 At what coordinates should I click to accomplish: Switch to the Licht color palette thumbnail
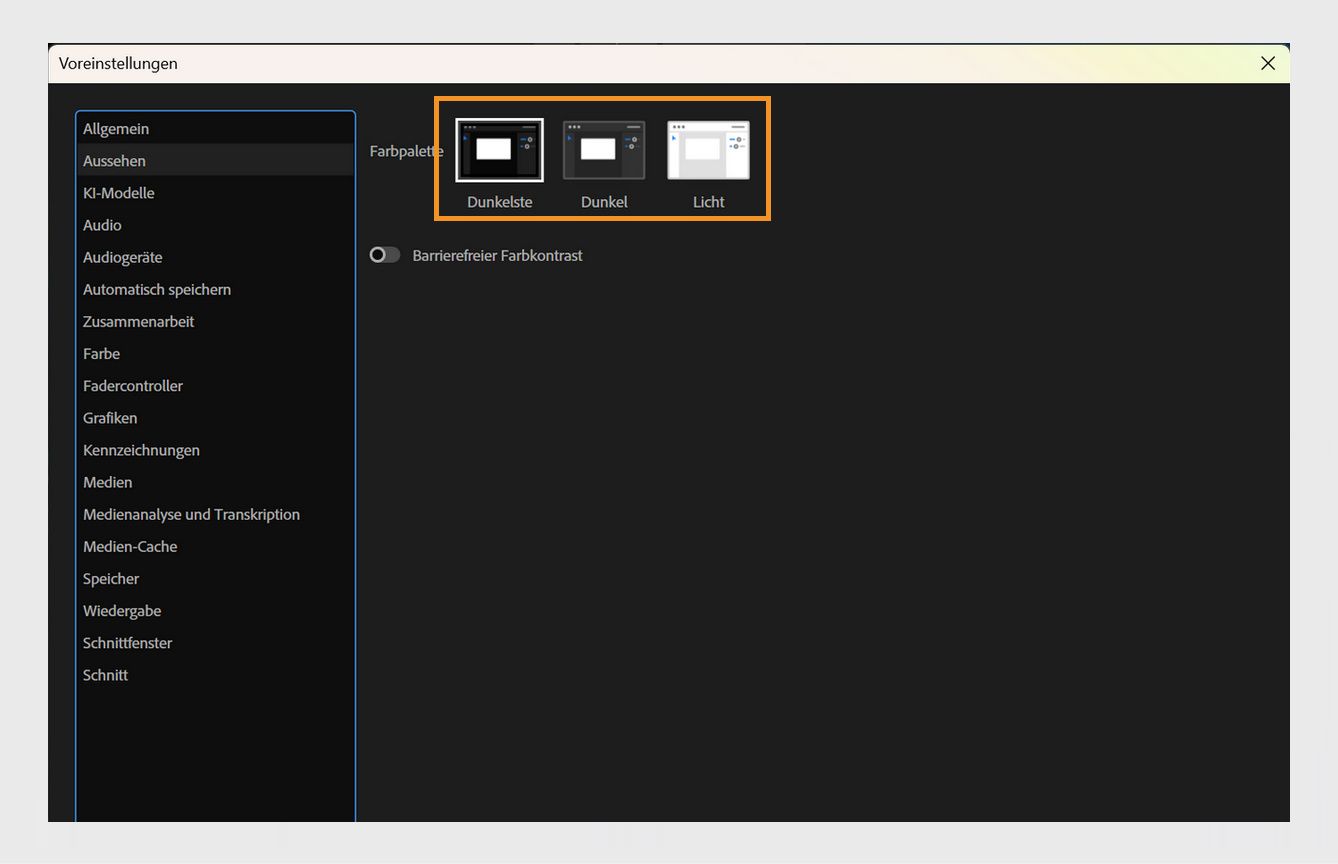pos(708,150)
